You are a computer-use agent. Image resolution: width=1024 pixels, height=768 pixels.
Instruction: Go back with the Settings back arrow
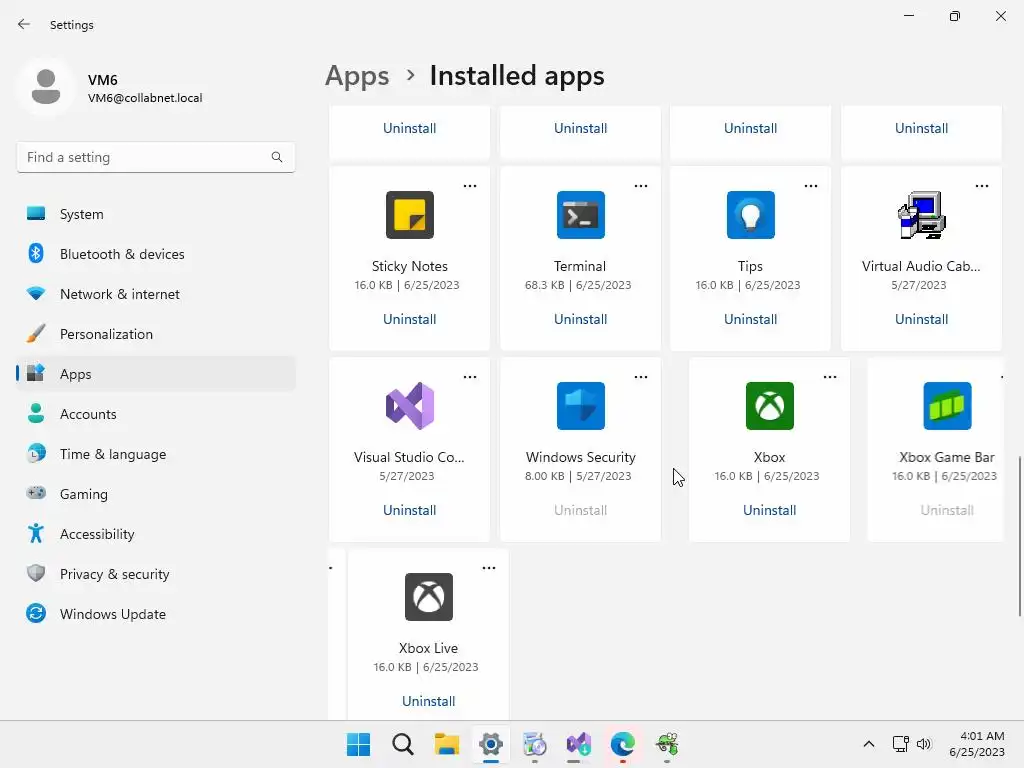(x=24, y=24)
